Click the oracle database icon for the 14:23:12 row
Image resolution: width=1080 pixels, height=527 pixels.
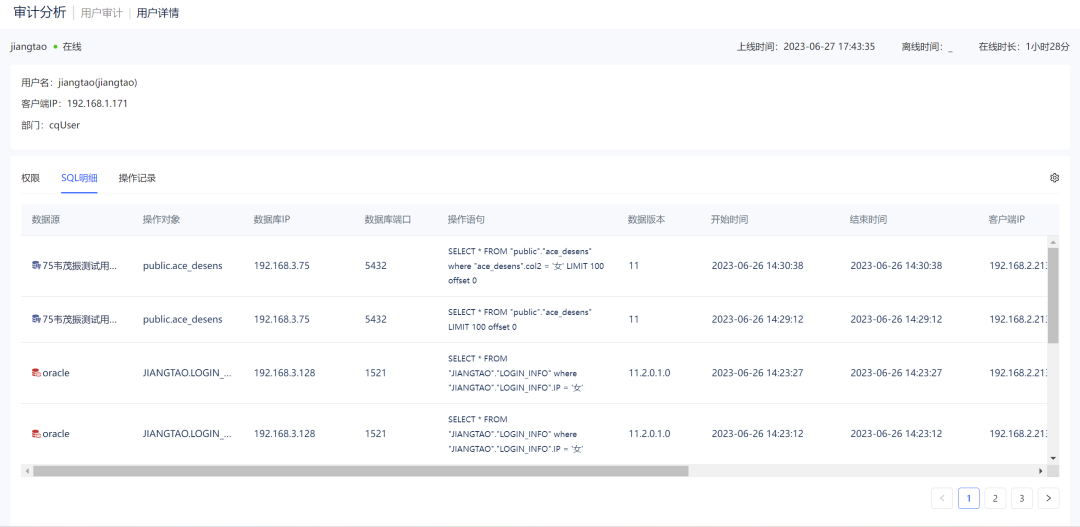coord(36,434)
